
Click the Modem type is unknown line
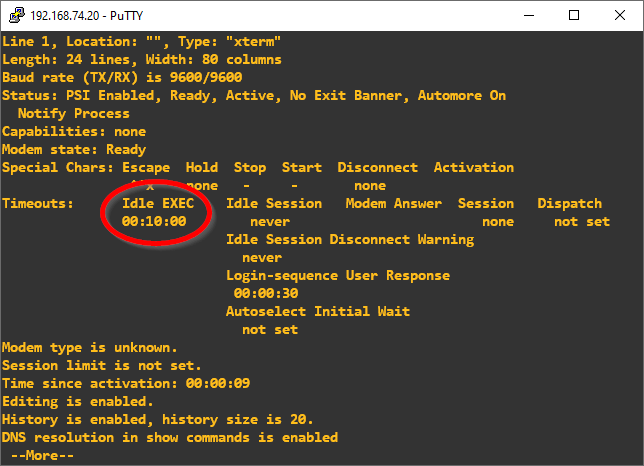coord(90,348)
